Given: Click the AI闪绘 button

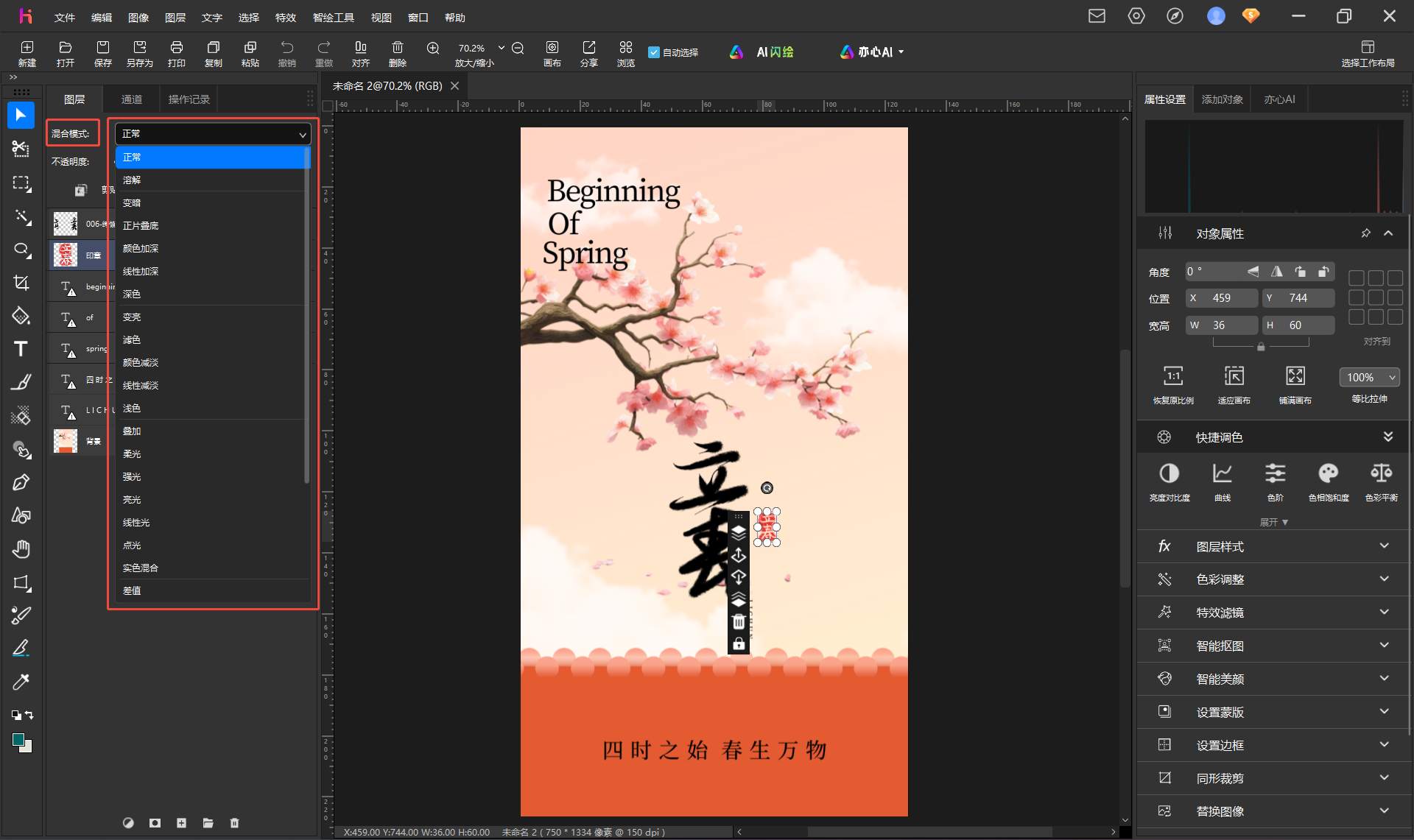Looking at the screenshot, I should (762, 52).
